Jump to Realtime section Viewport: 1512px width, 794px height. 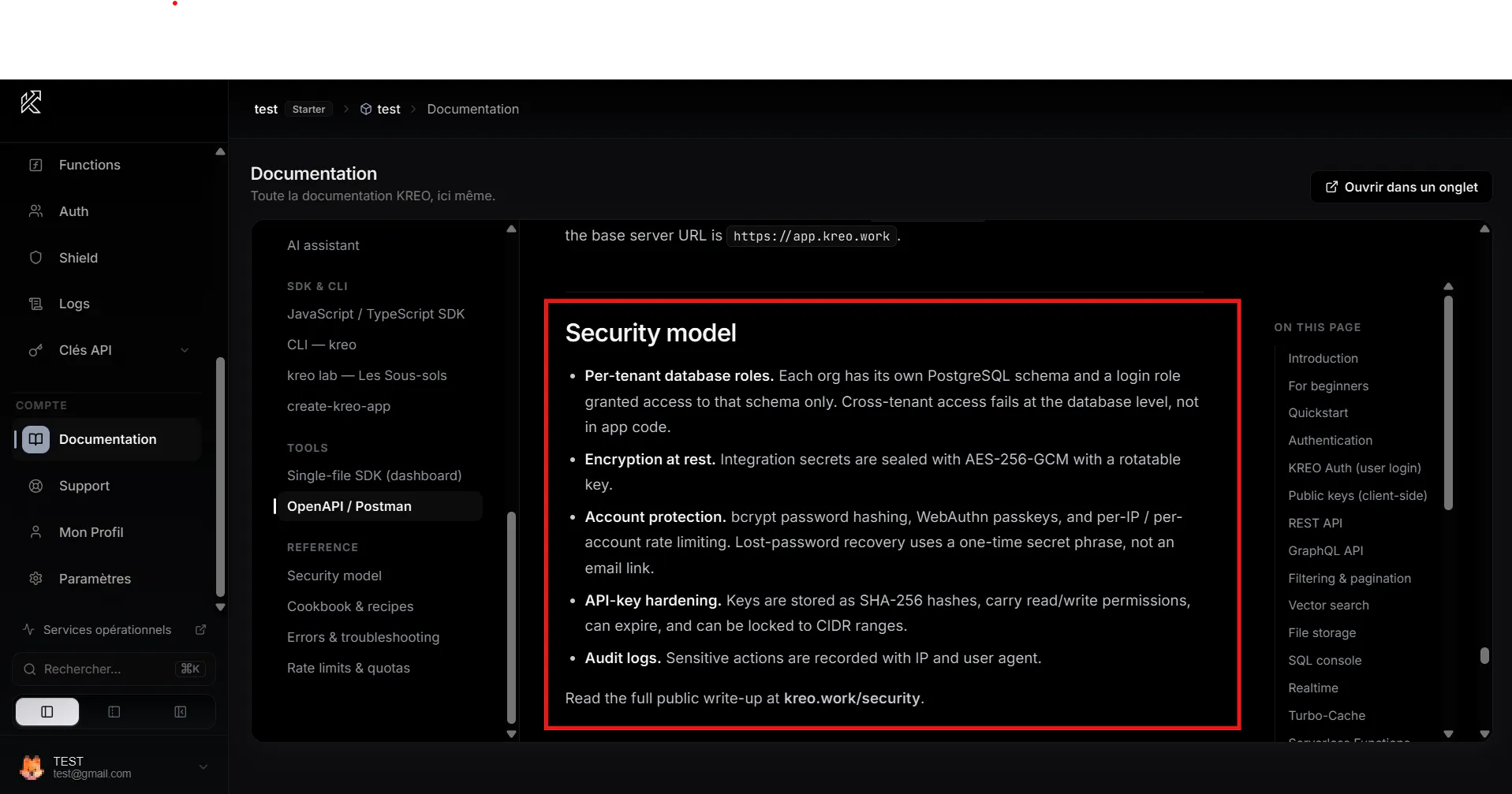coord(1312,688)
